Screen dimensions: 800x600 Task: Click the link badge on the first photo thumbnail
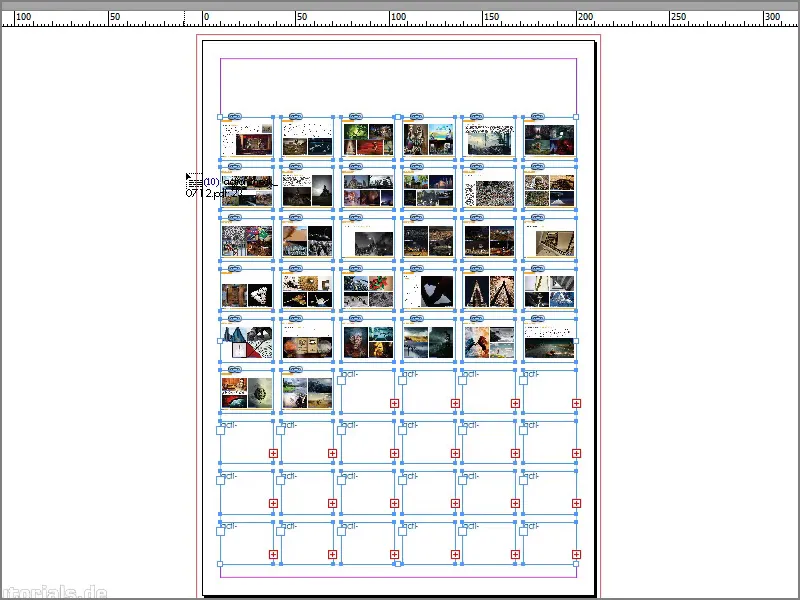pos(234,116)
